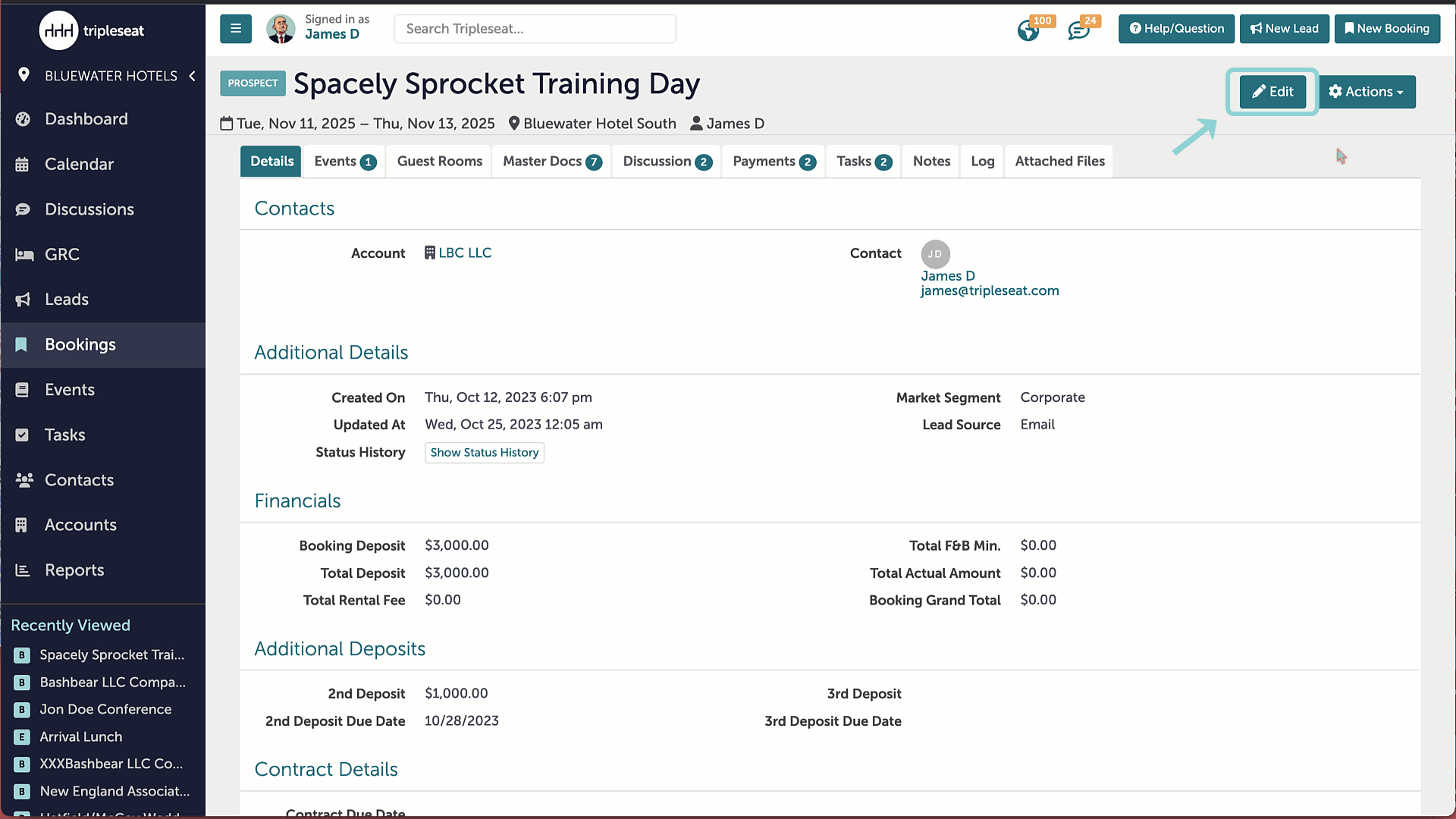Open notifications via the globe icon
The width and height of the screenshot is (1456, 819).
click(x=1029, y=30)
